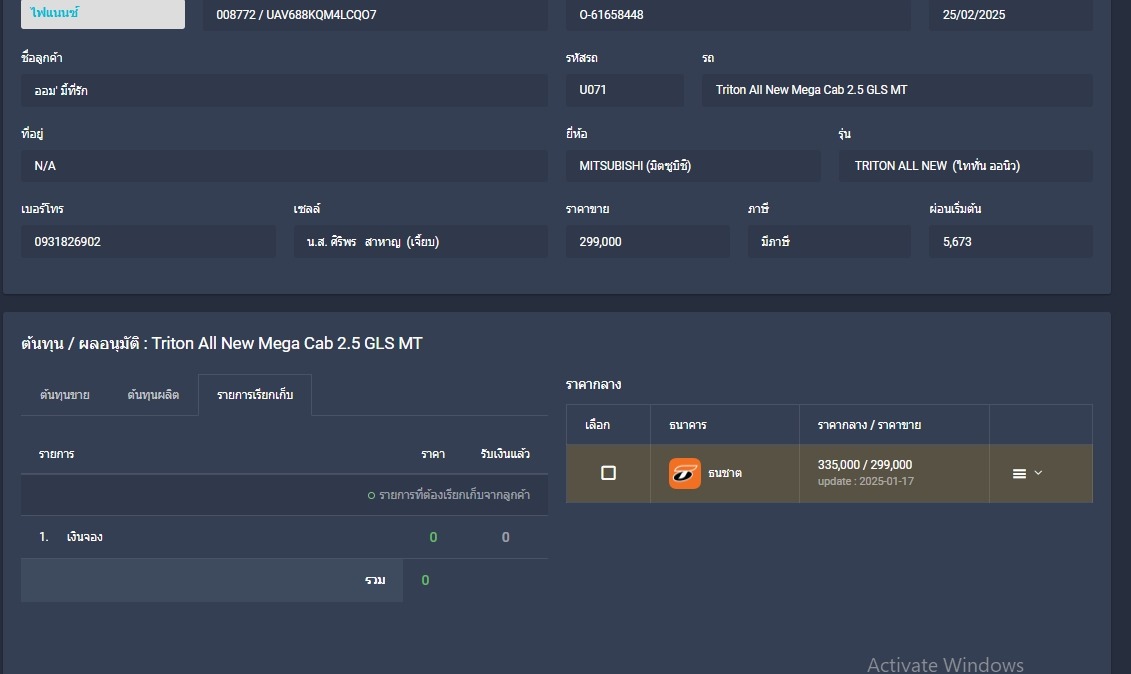Click the ราคากลาง section heading
The width and height of the screenshot is (1131, 674).
tap(594, 385)
